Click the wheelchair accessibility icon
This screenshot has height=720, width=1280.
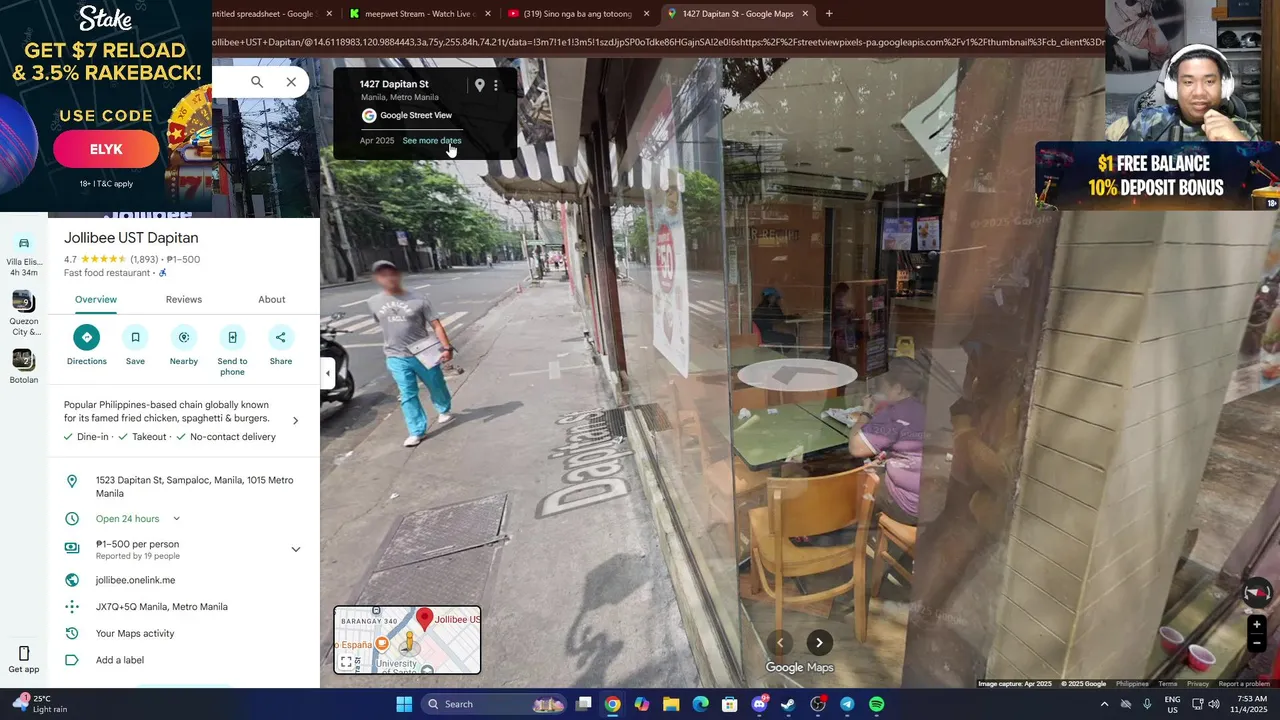(x=163, y=273)
